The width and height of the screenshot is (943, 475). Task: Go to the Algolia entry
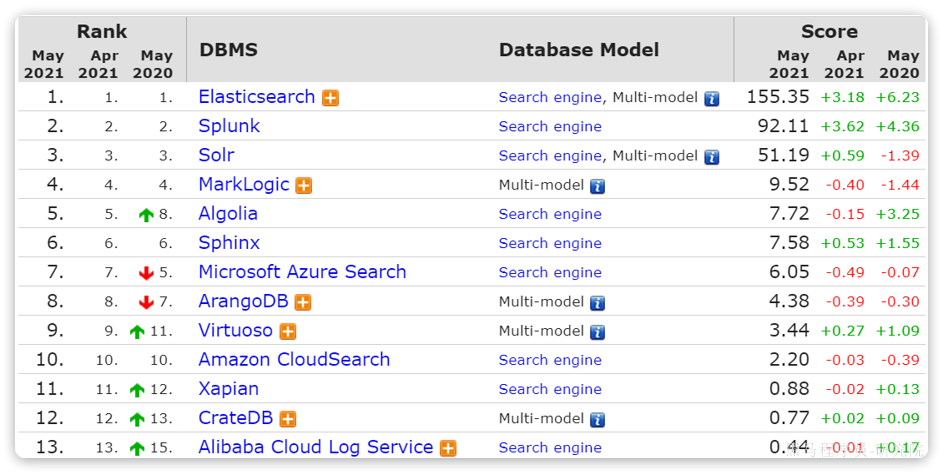pos(228,214)
